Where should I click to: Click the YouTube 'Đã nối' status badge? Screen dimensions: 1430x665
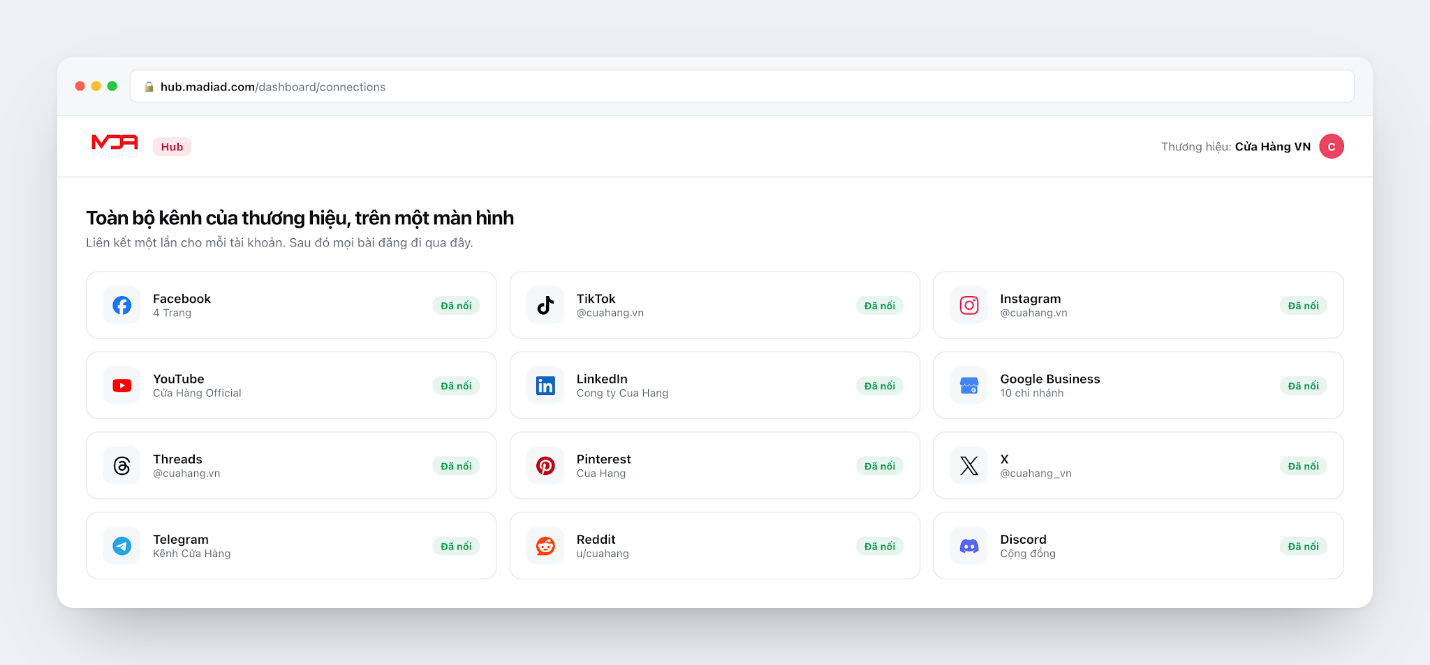tap(456, 386)
